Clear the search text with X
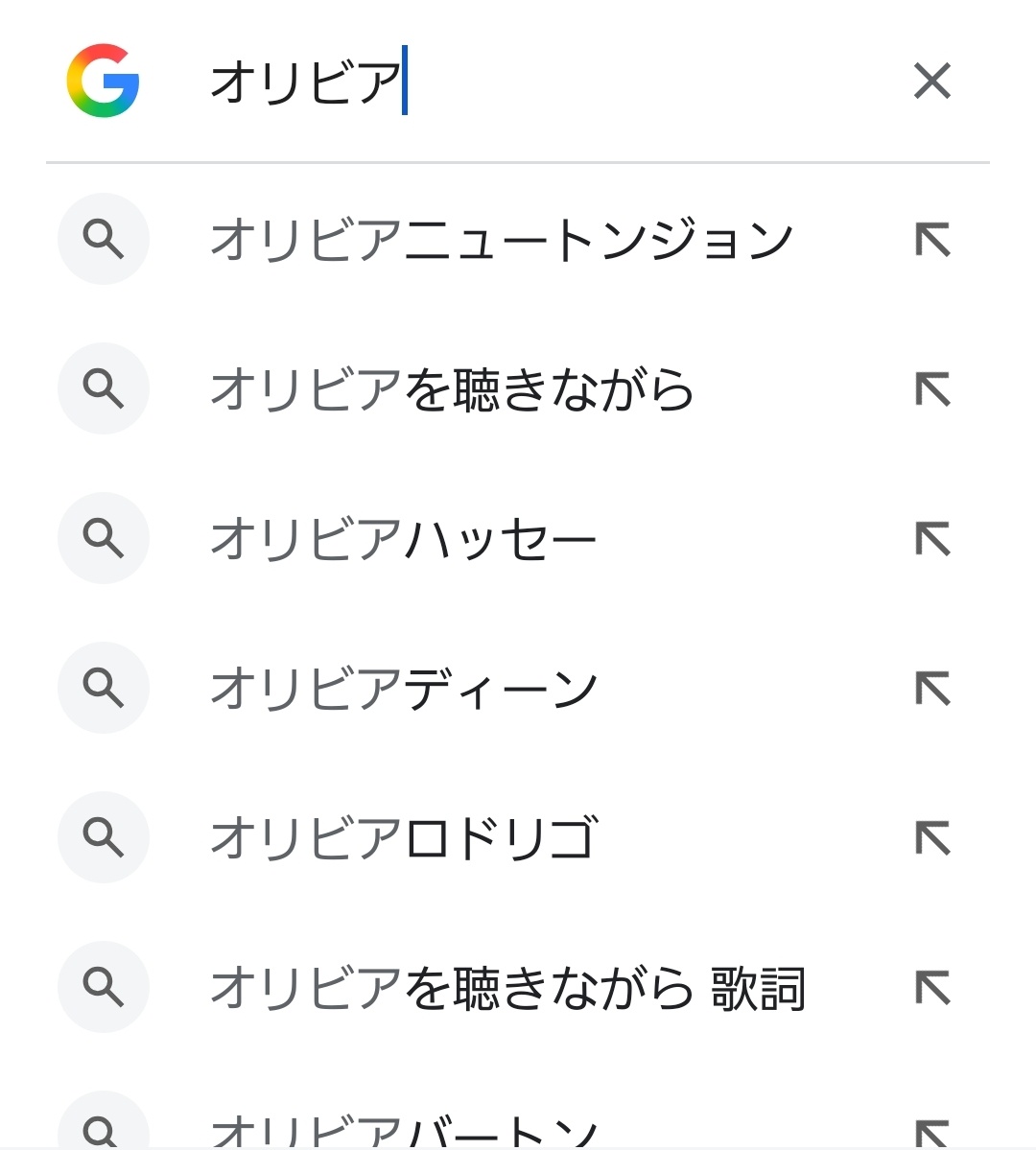The image size is (1036, 1150). 931,81
